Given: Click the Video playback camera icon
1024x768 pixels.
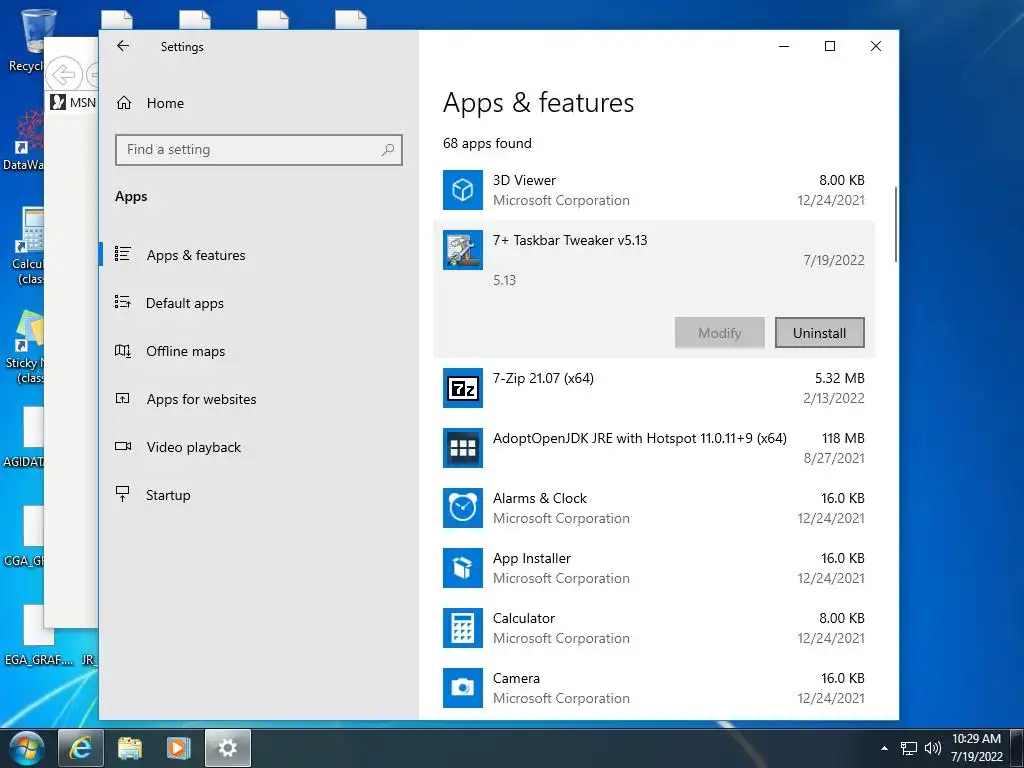Looking at the screenshot, I should click(x=123, y=446).
